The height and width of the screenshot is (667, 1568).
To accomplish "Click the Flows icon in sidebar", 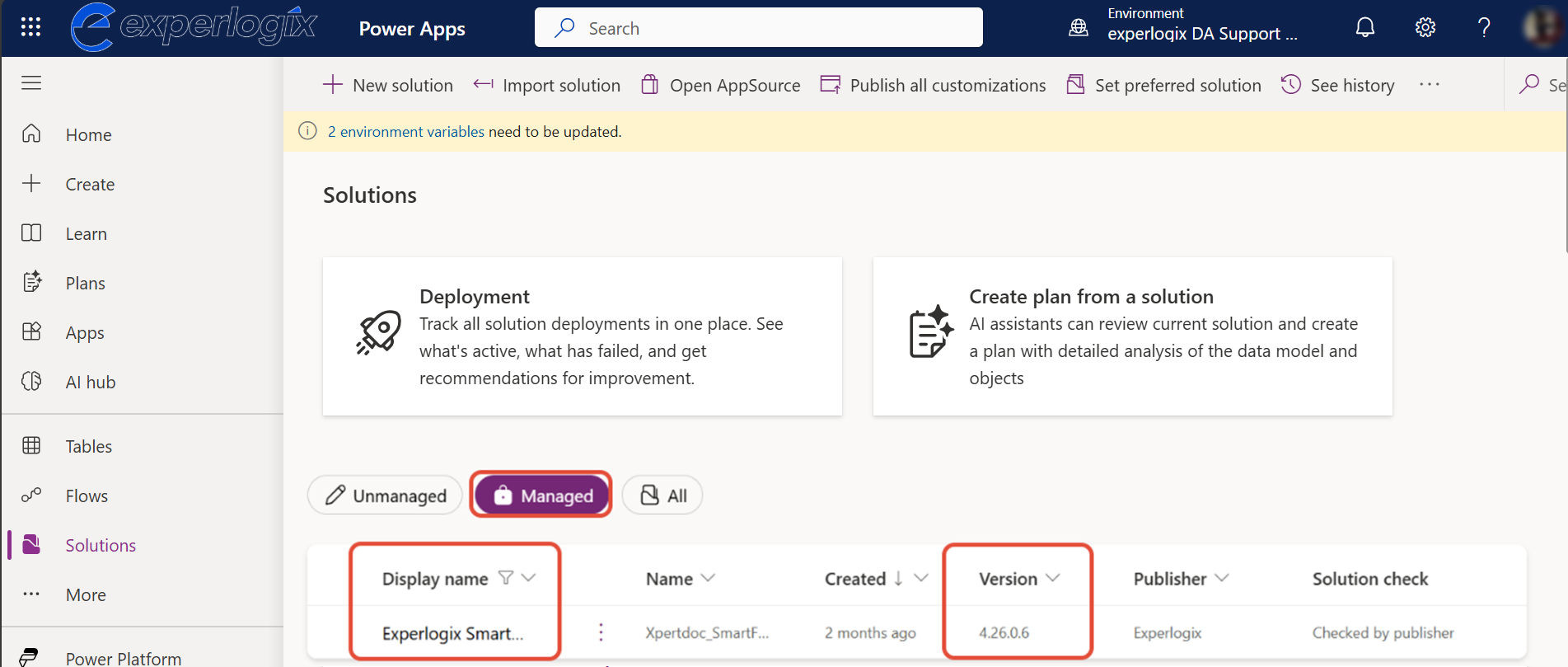I will [x=31, y=495].
